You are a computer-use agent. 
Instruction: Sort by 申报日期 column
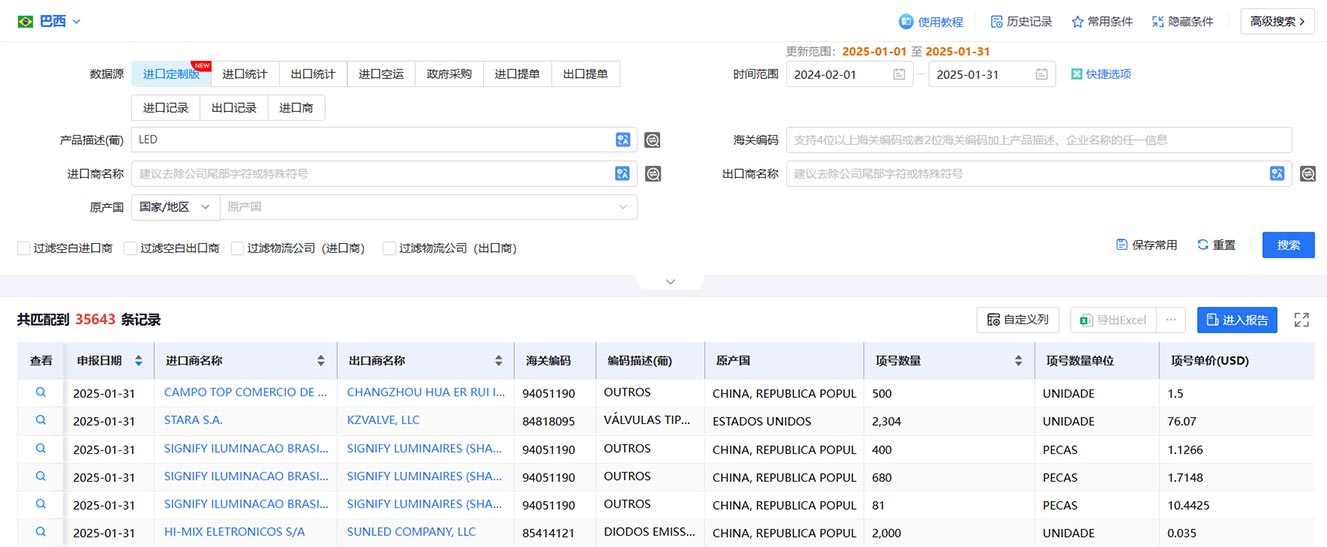click(x=138, y=361)
